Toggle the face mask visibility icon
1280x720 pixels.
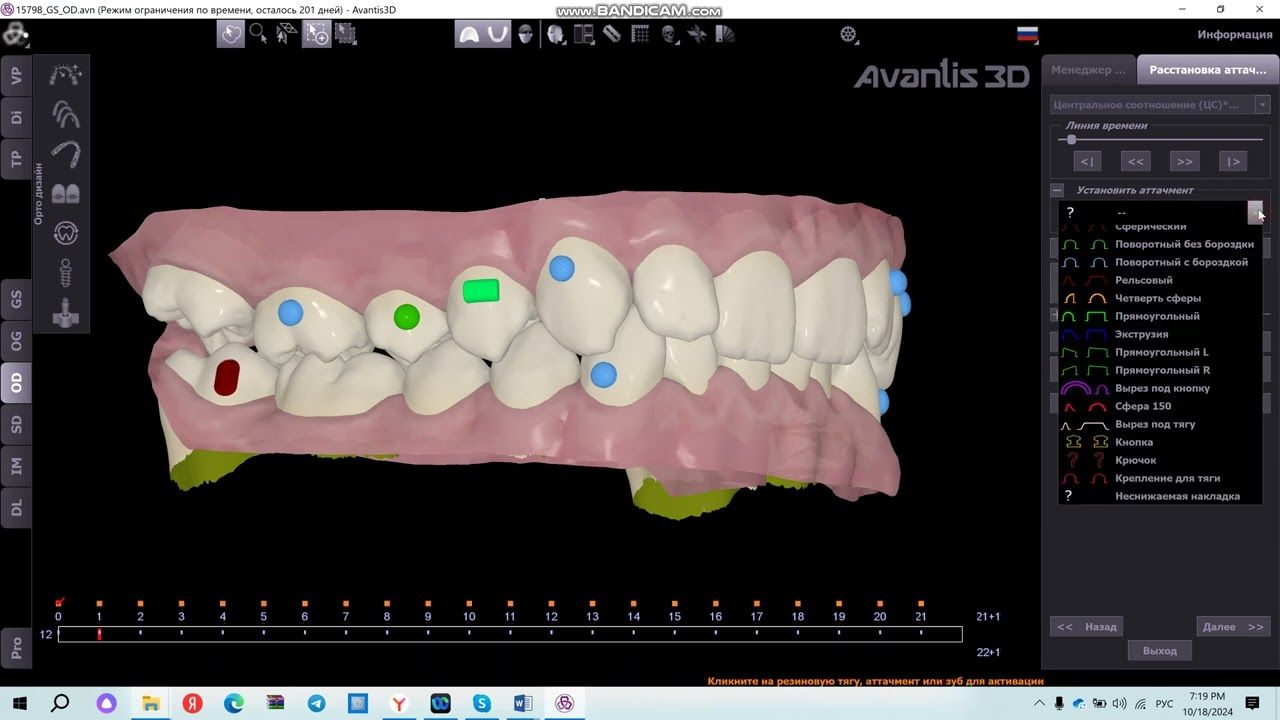click(x=525, y=34)
